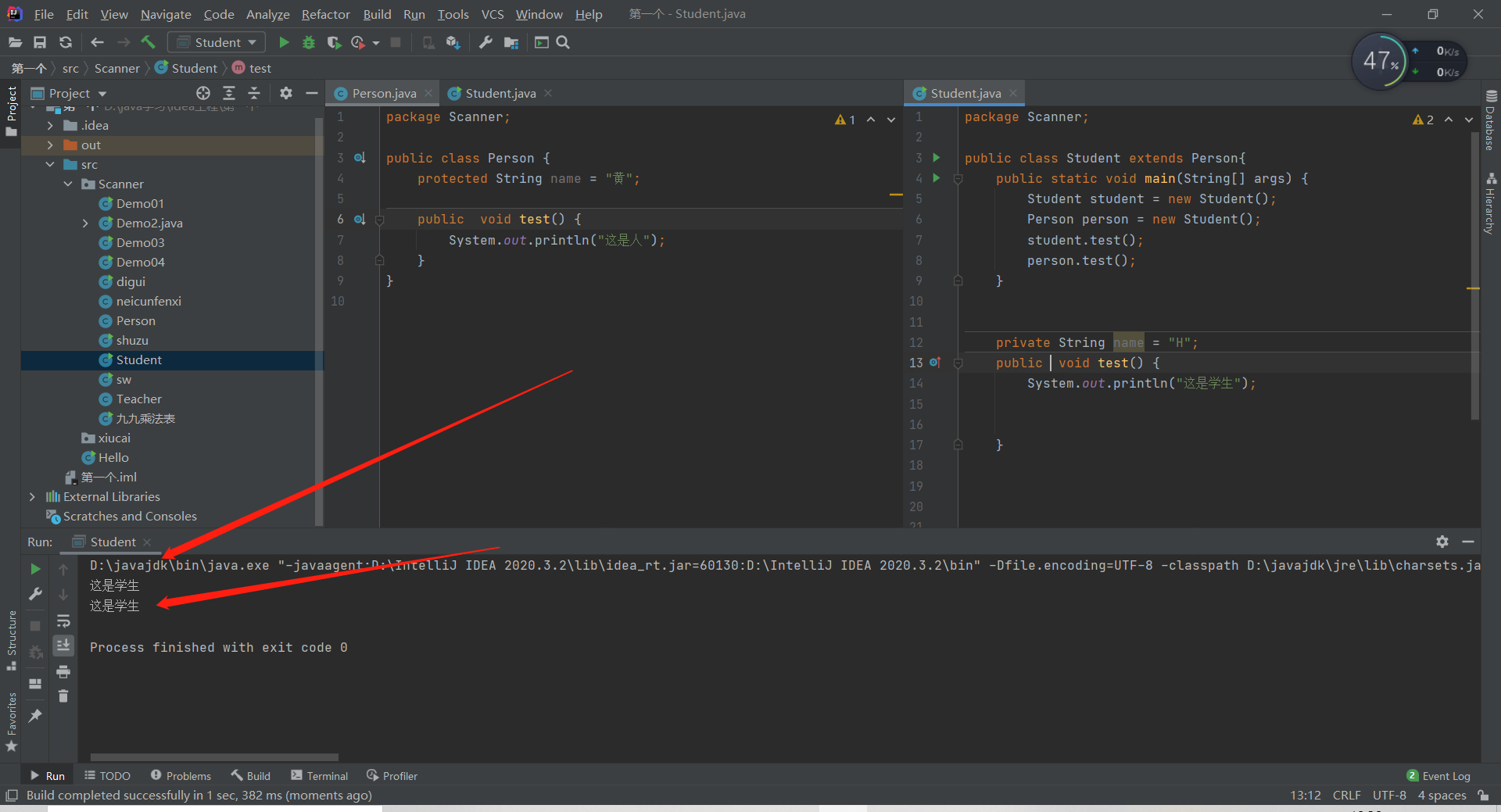Open the folder icon in main toolbar

coord(15,42)
